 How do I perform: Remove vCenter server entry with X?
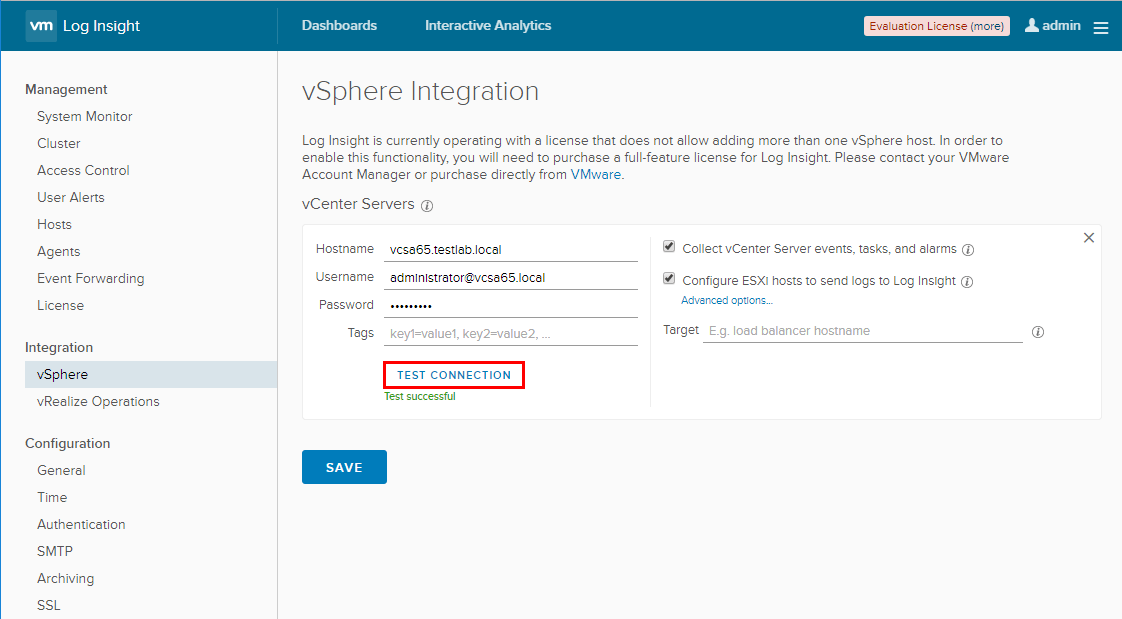pyautogui.click(x=1089, y=238)
